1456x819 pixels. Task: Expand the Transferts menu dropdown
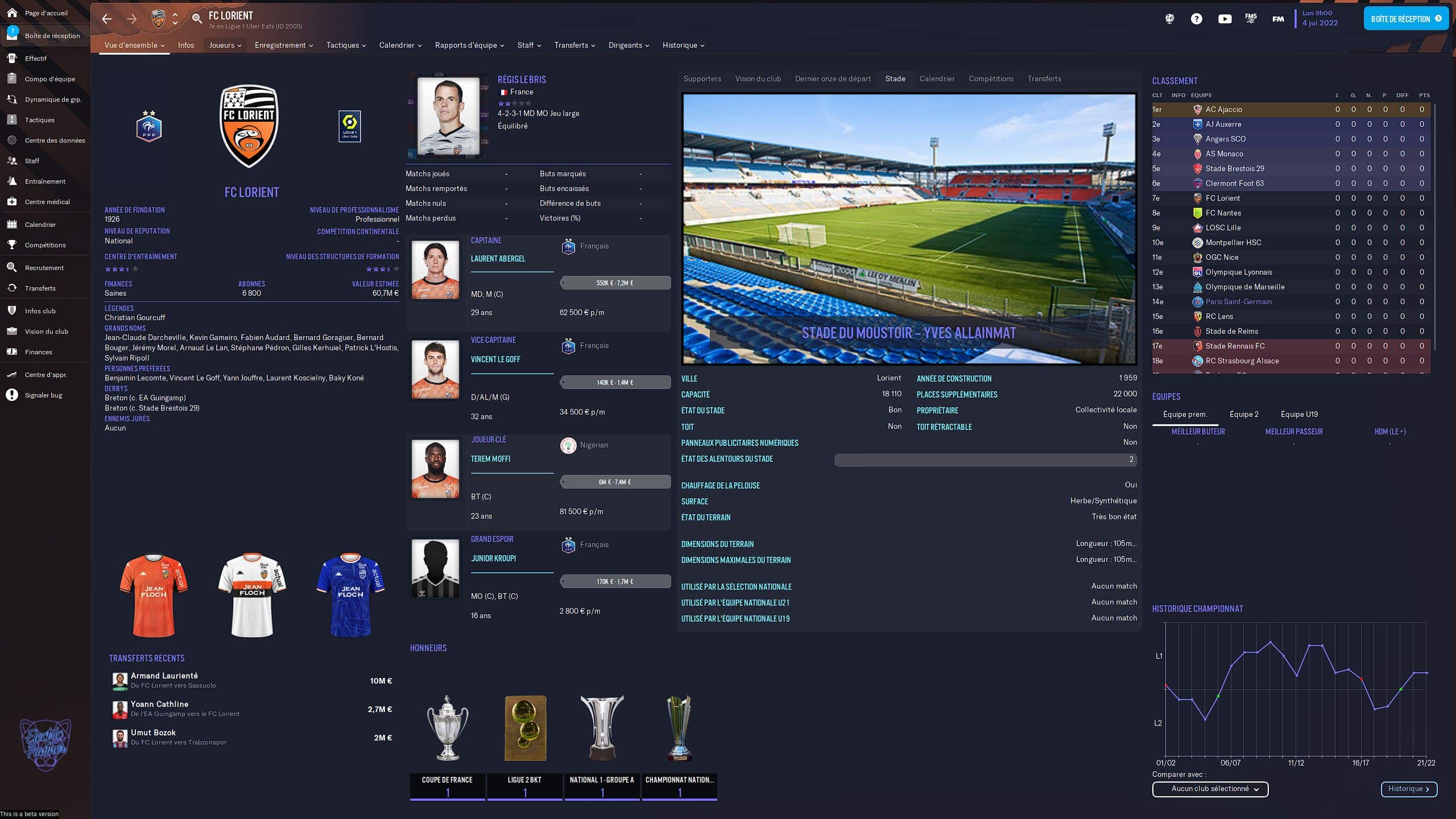(574, 45)
